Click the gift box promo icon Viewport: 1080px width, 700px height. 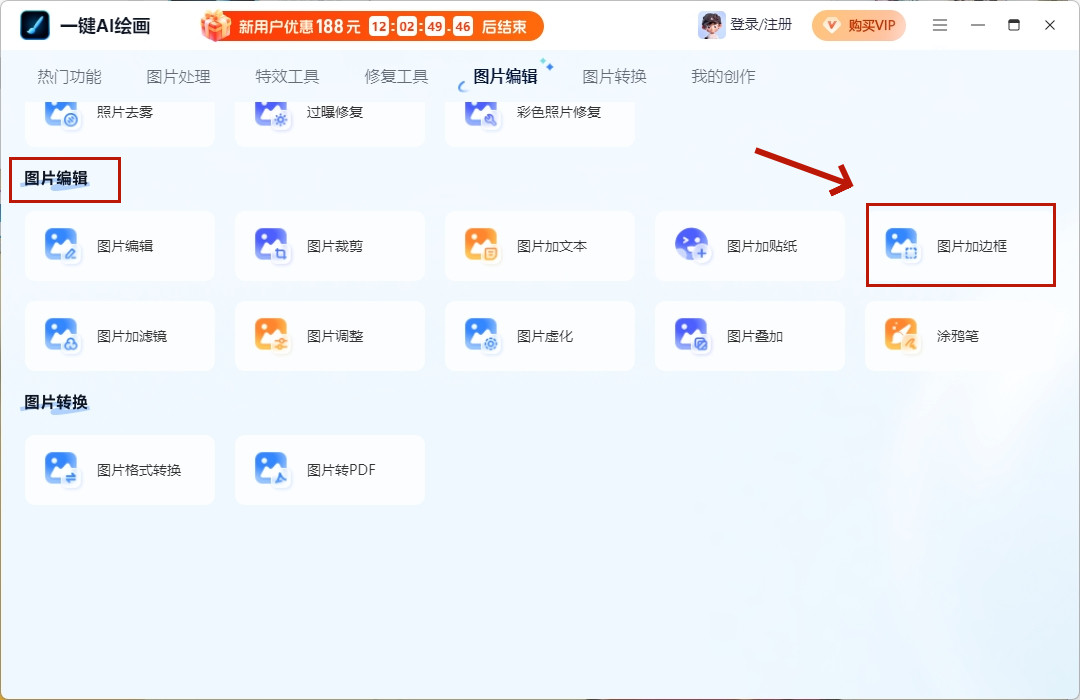tap(216, 26)
